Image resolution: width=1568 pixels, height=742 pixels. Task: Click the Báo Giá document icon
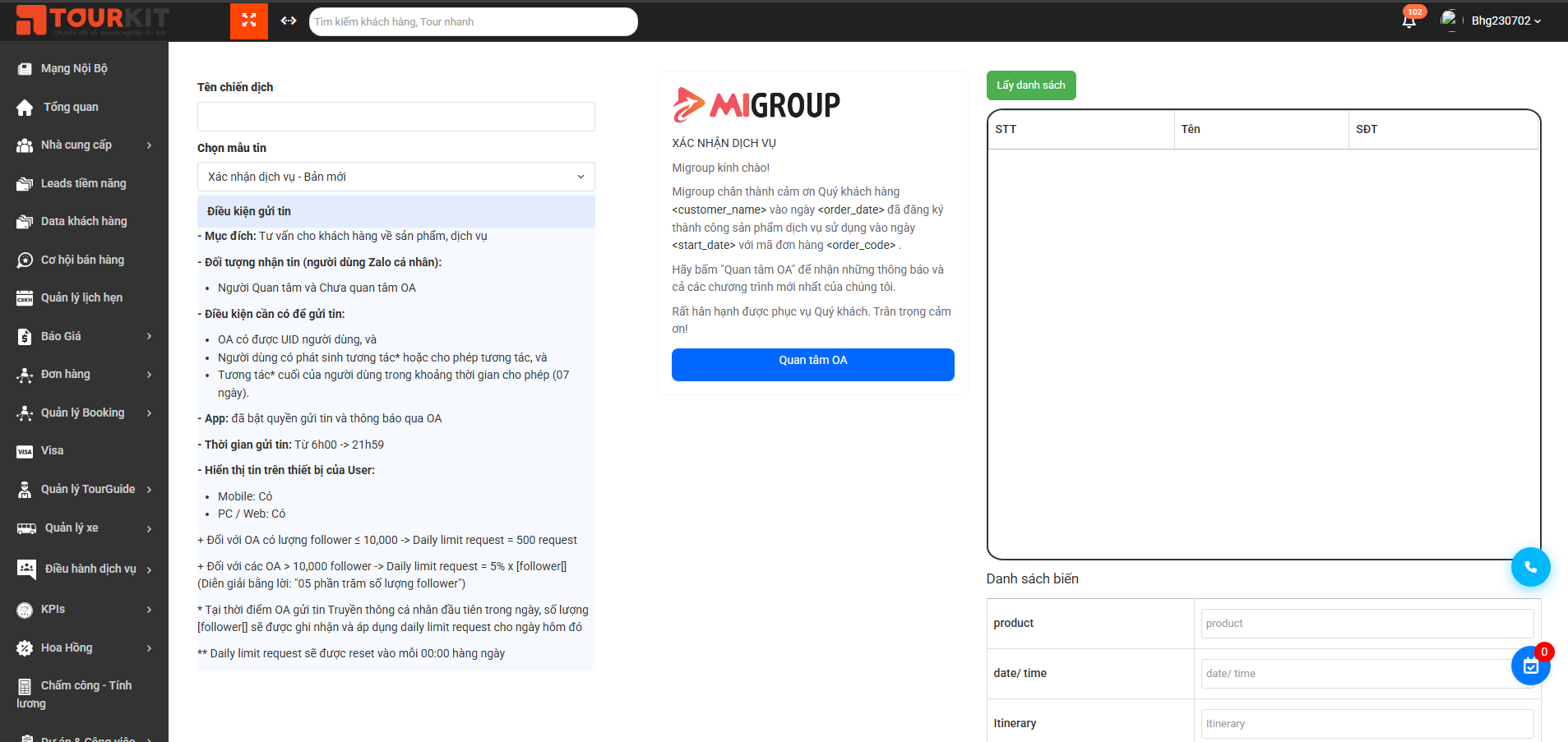pyautogui.click(x=25, y=337)
